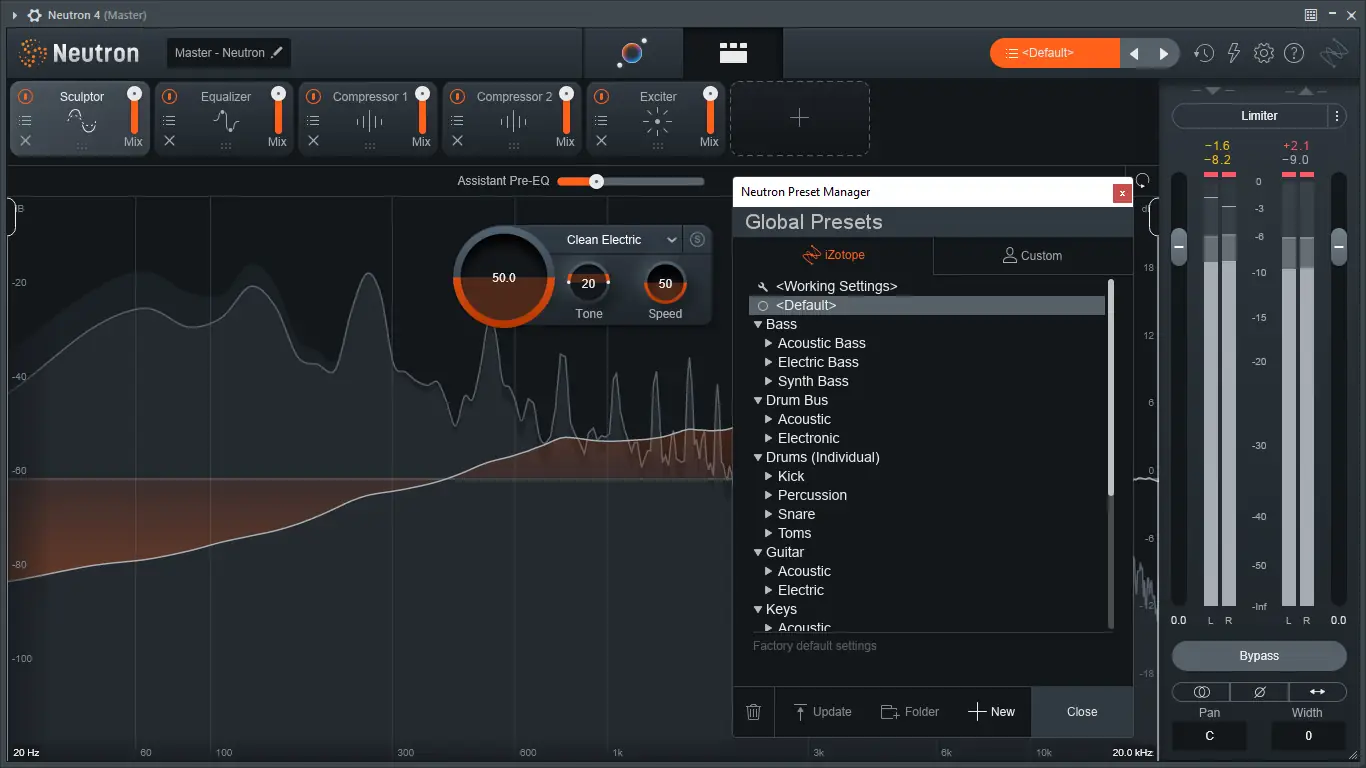
Task: Switch to the iZotope presets tab
Action: pyautogui.click(x=833, y=256)
